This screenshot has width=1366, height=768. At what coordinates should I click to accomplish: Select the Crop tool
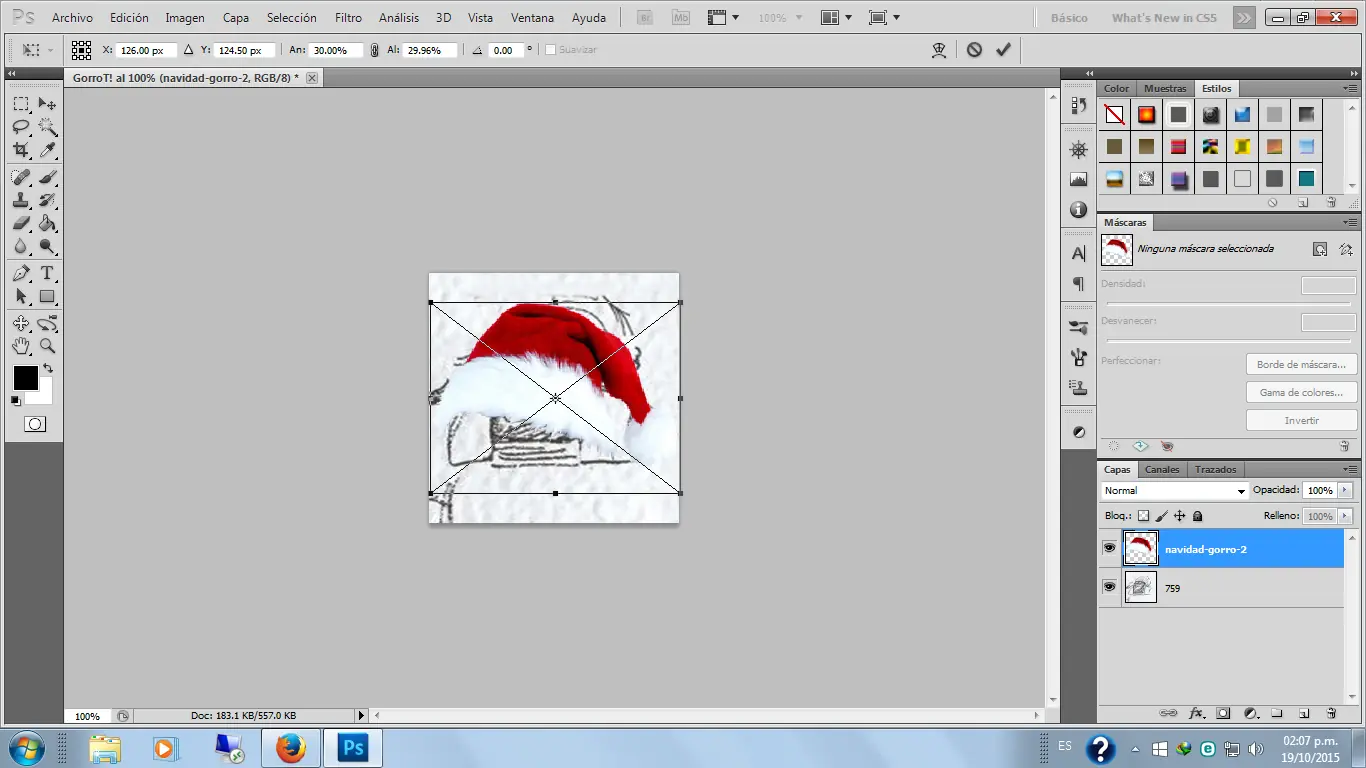20,150
